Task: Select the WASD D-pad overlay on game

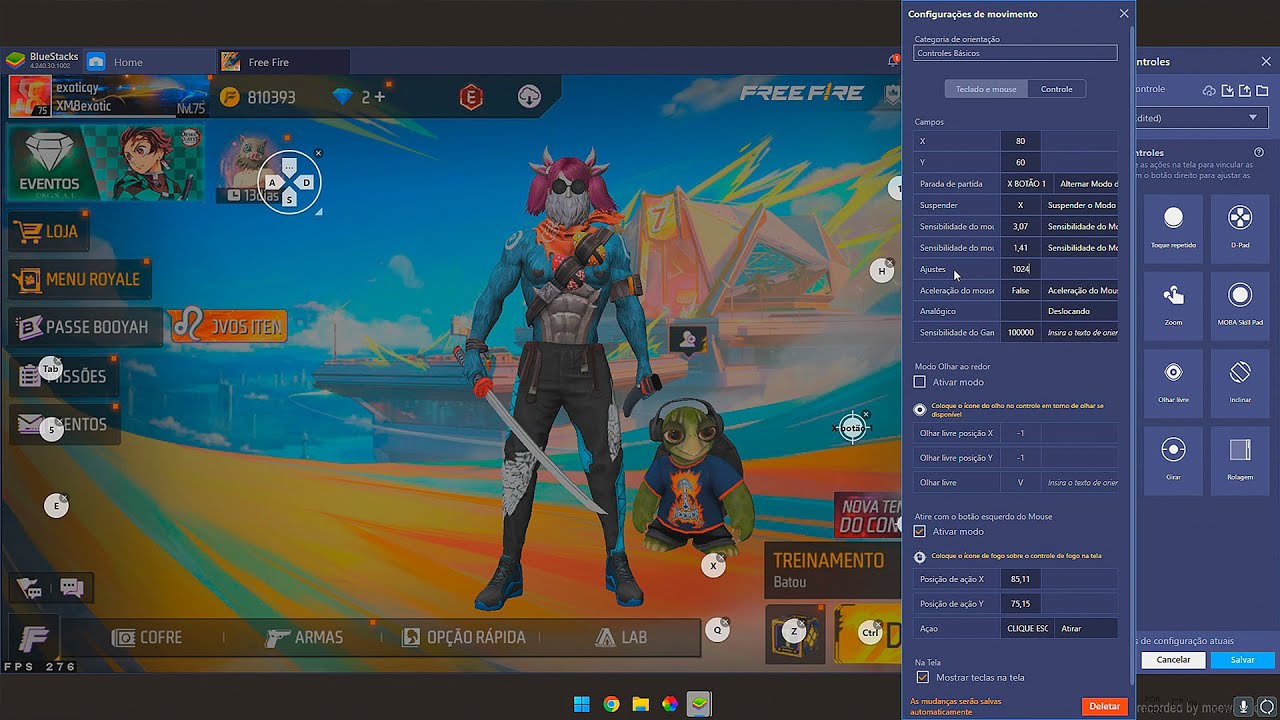Action: coord(290,182)
